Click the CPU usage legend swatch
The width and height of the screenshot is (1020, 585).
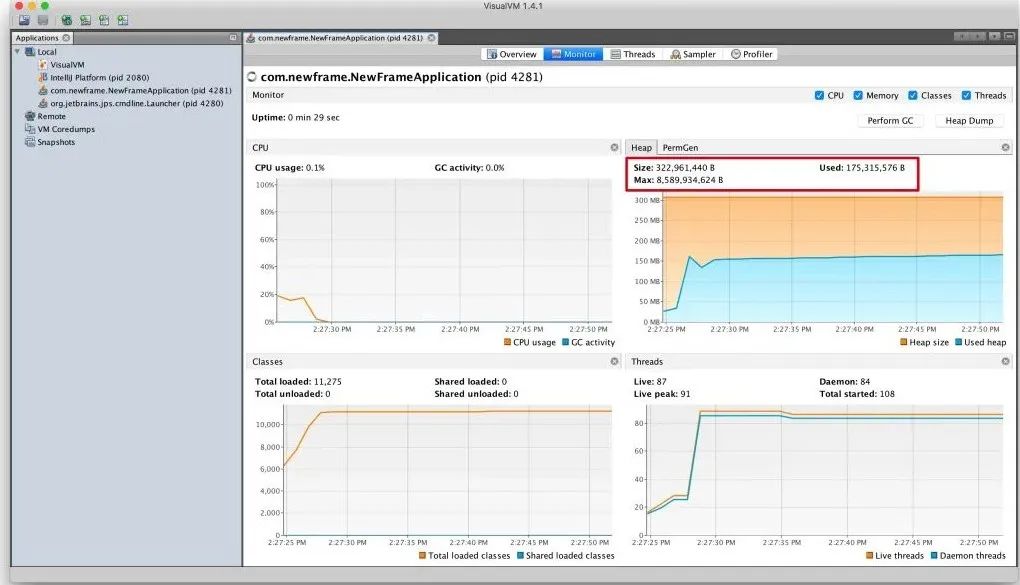click(507, 342)
